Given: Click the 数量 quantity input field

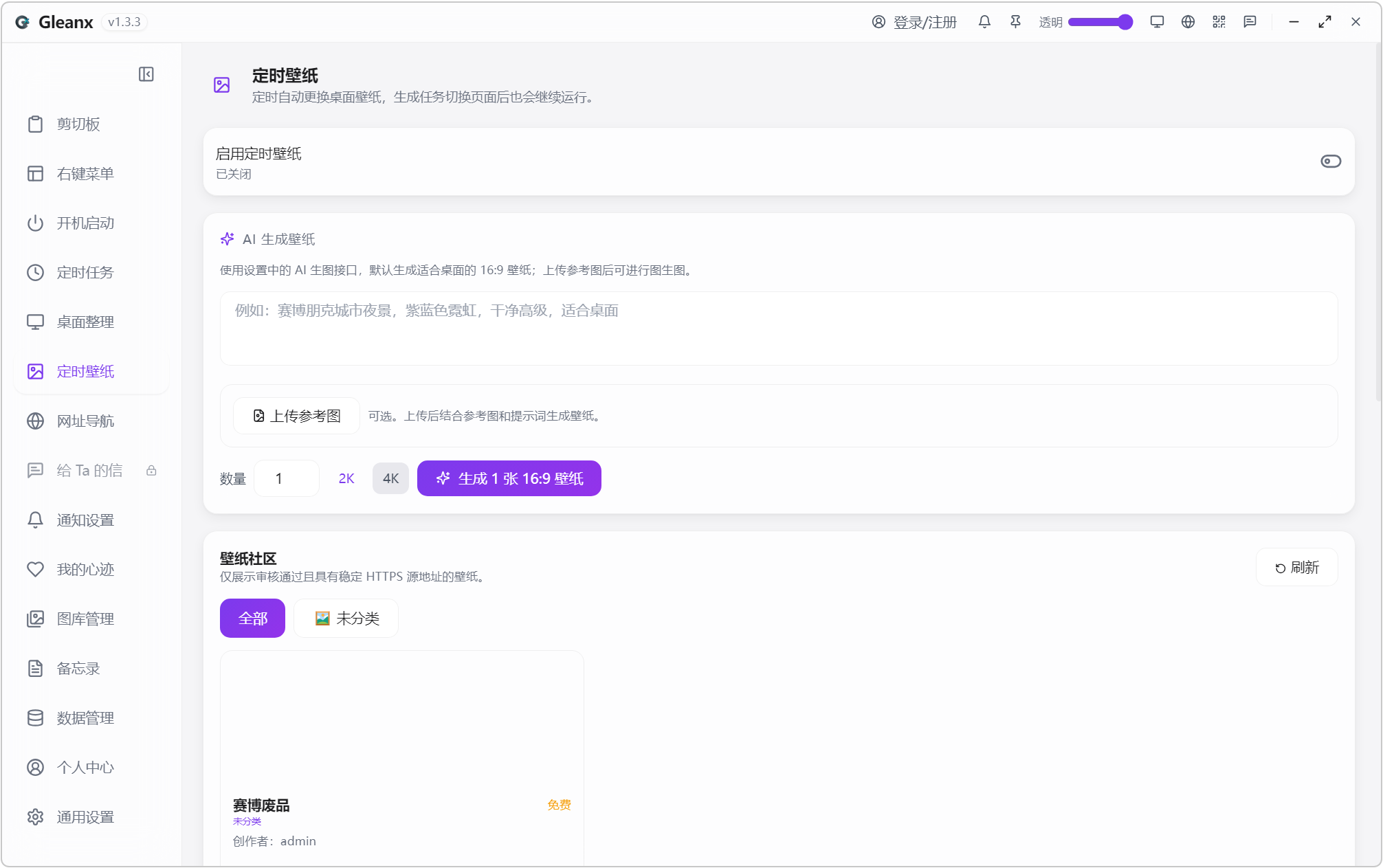Looking at the screenshot, I should coord(287,478).
